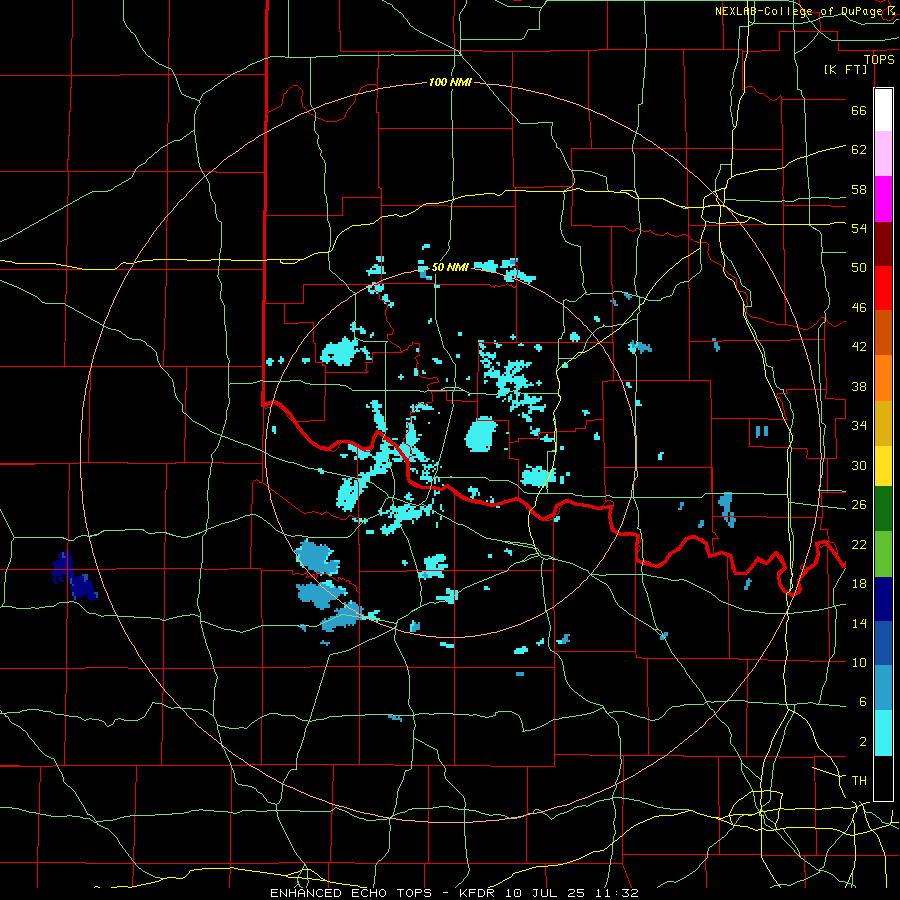This screenshot has height=900, width=900.
Task: Select the '10' scale label
Action: pyautogui.click(x=859, y=662)
